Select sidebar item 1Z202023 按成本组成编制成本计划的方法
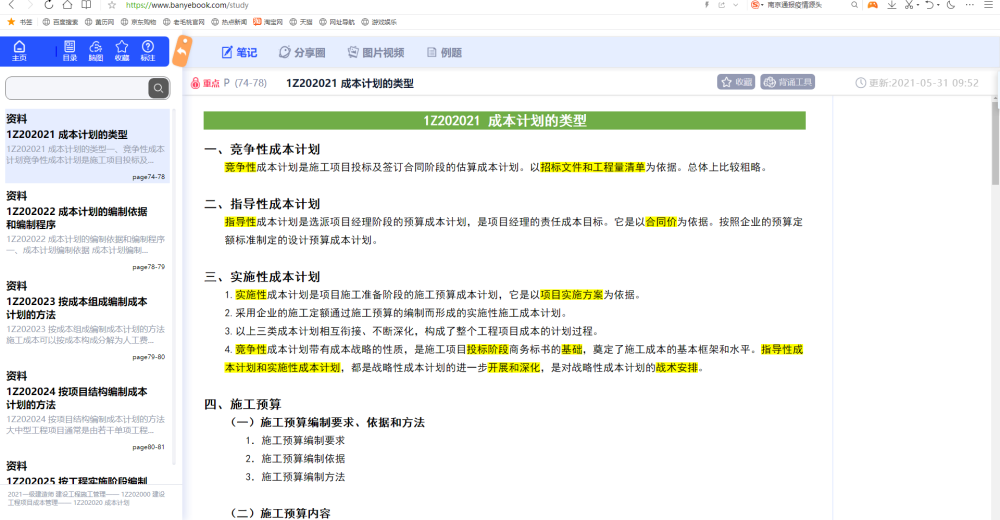Screen dimensions: 1000x520 (x=87, y=320)
